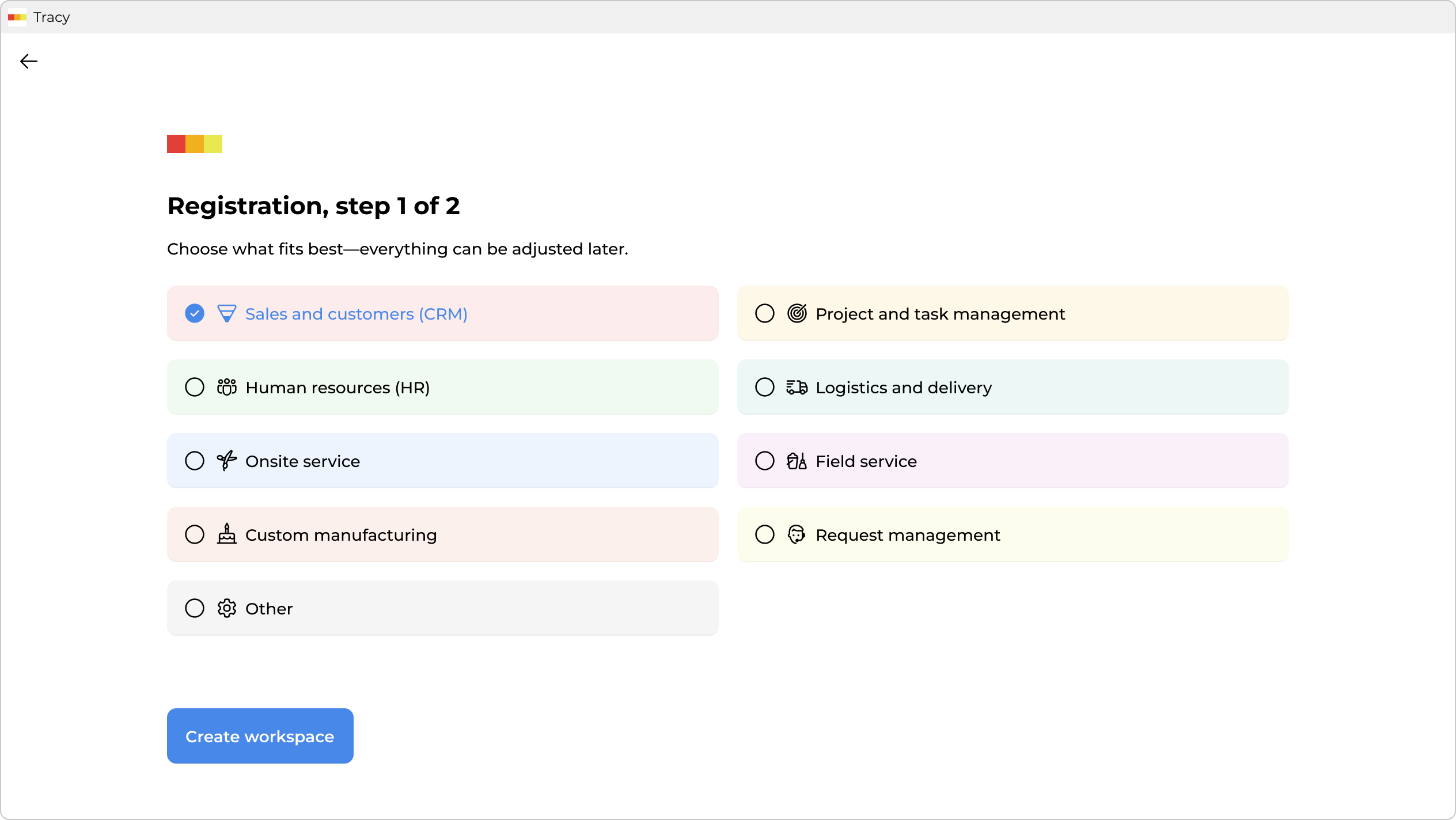This screenshot has width=1456, height=820.
Task: Click the back arrow icon
Action: tap(28, 61)
